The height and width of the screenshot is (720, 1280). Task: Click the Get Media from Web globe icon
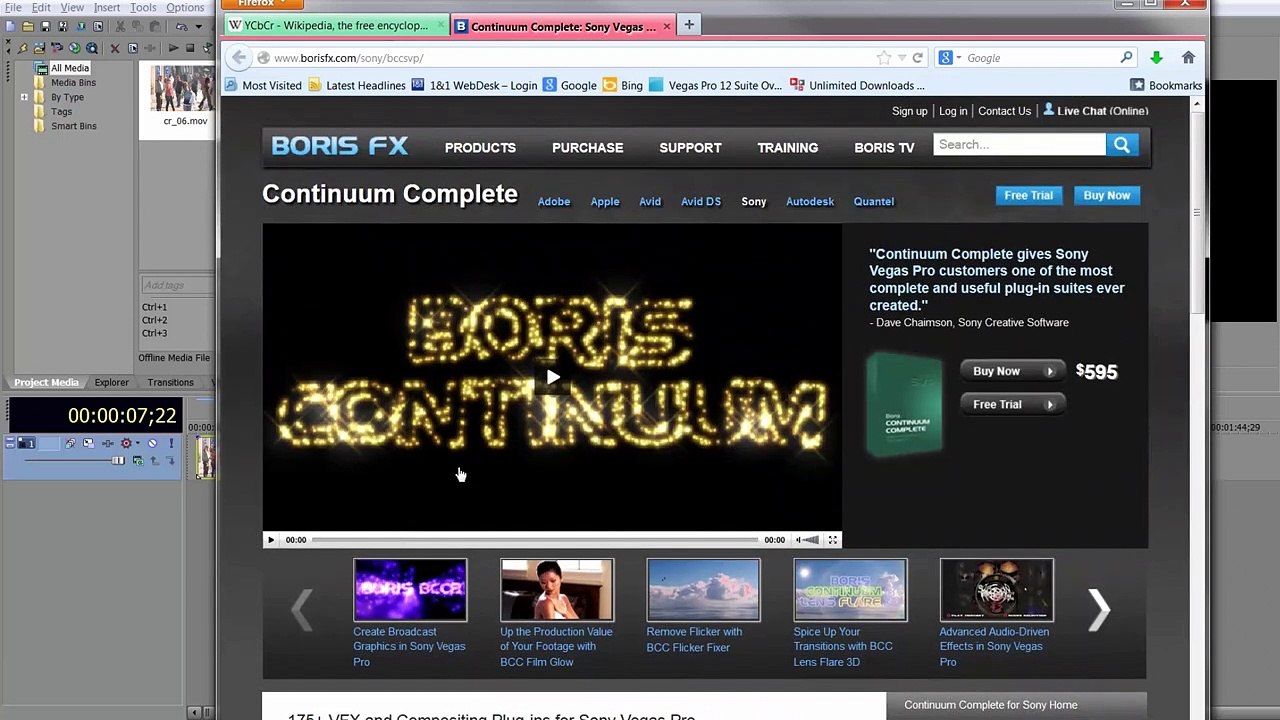(74, 48)
